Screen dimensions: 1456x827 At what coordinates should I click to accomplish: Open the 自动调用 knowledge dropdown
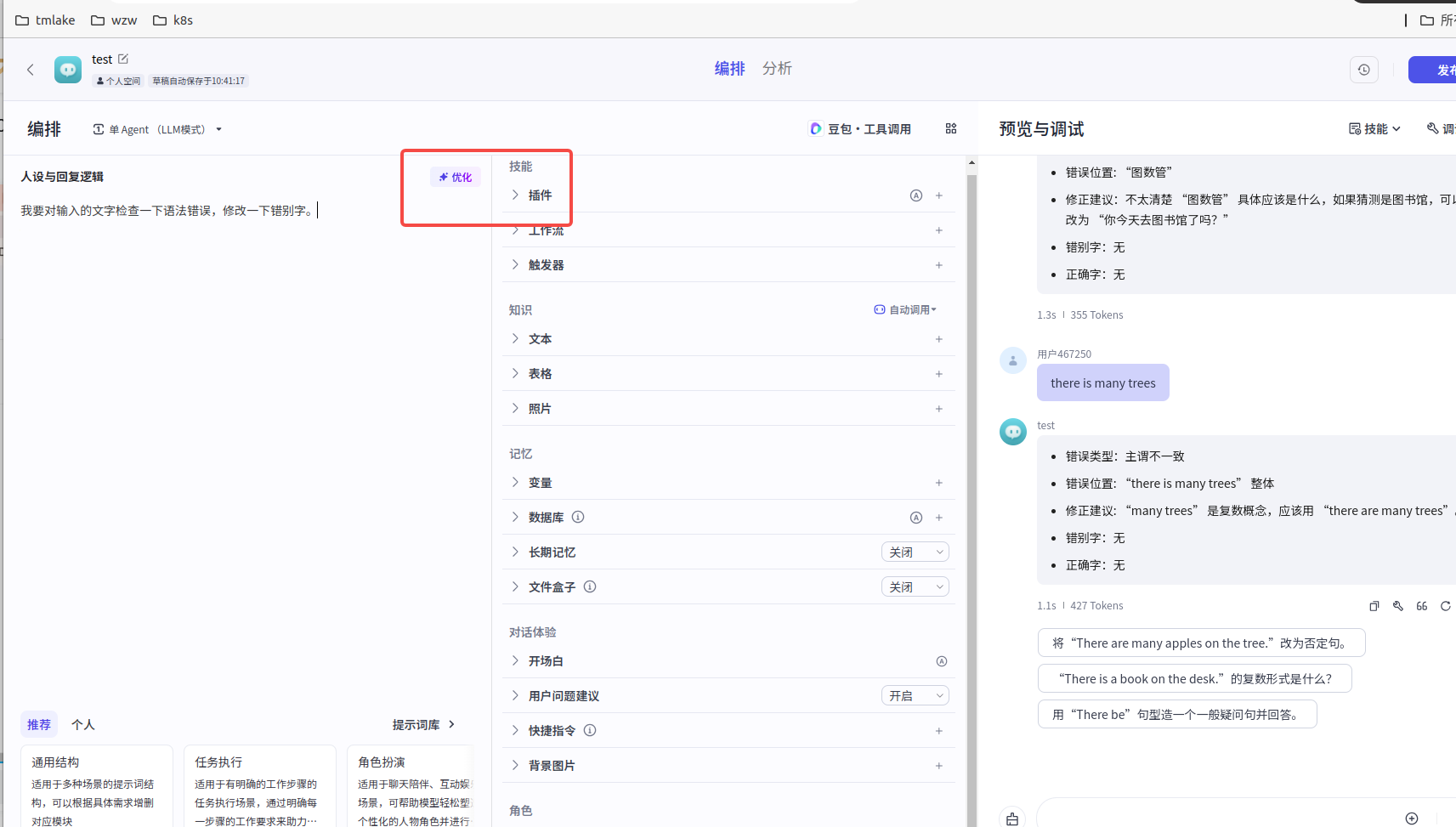(905, 309)
